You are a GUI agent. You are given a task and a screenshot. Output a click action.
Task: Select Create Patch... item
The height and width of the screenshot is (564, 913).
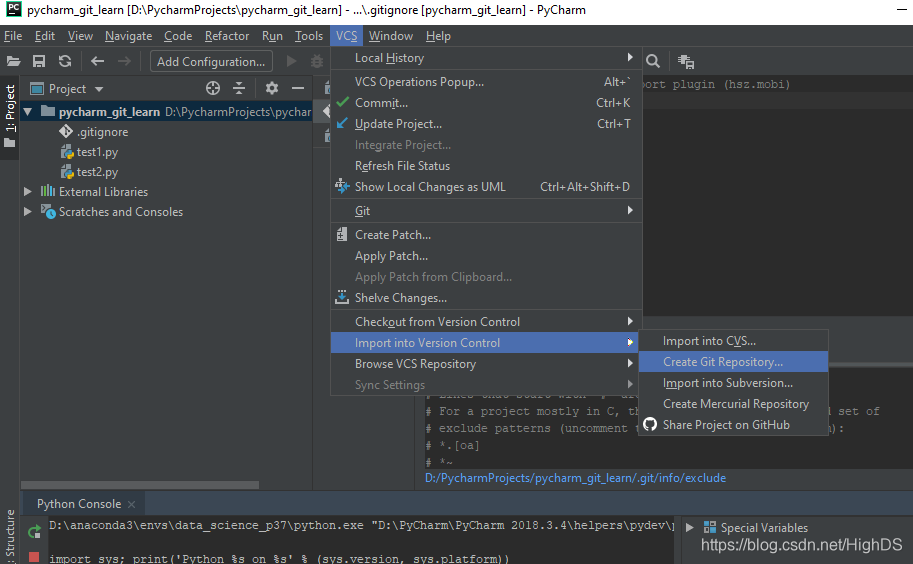coord(486,235)
